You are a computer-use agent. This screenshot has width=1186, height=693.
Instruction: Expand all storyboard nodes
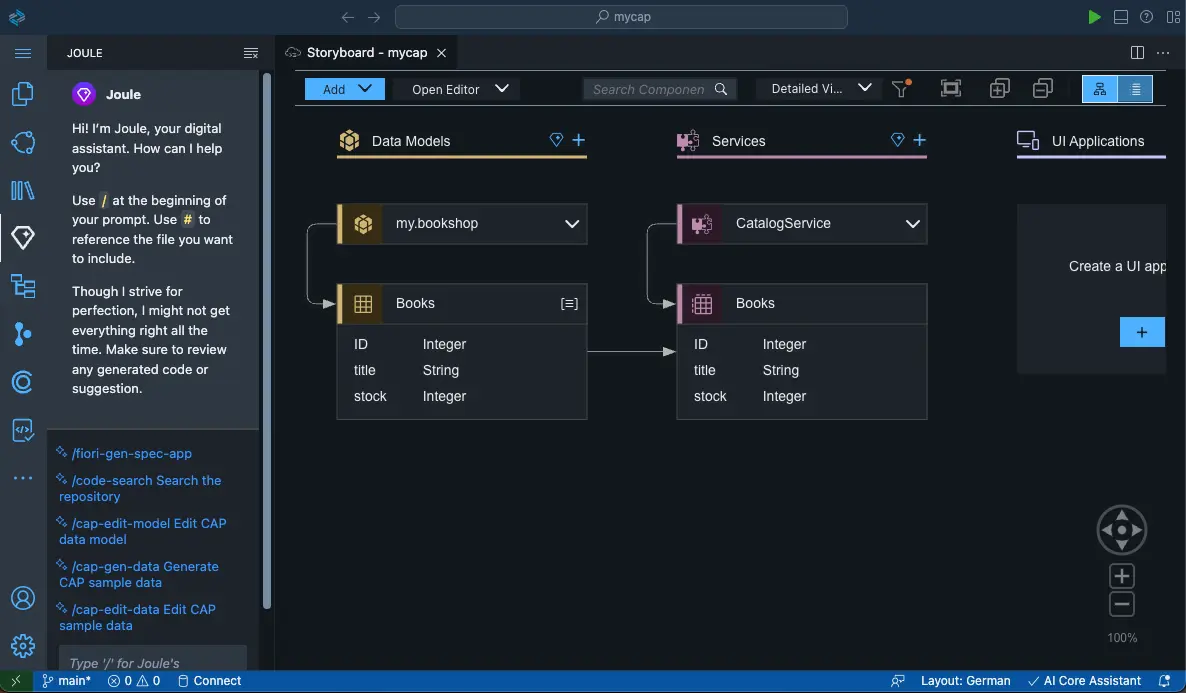point(999,89)
